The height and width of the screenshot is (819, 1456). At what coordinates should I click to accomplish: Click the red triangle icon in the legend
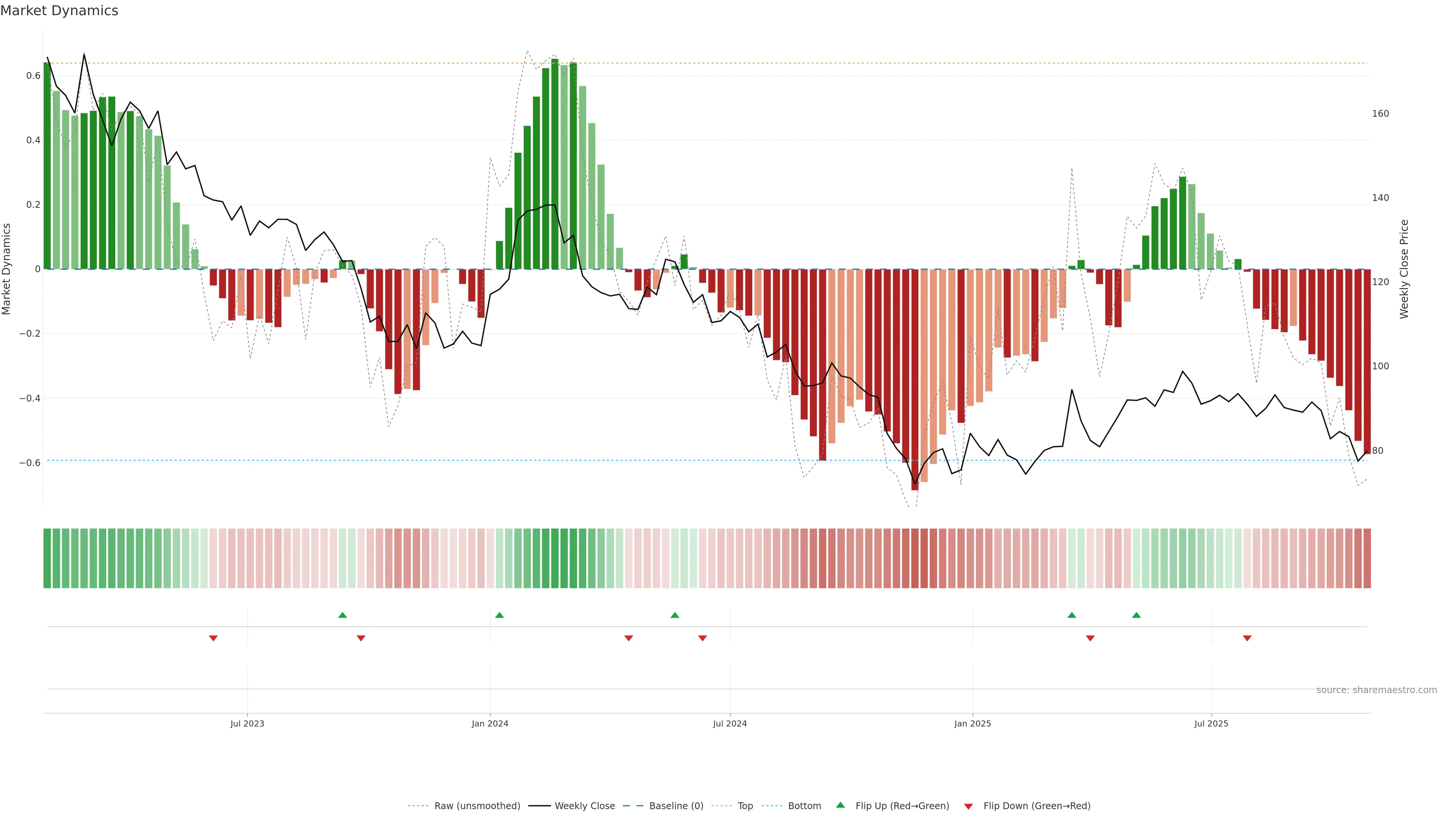pyautogui.click(x=968, y=806)
